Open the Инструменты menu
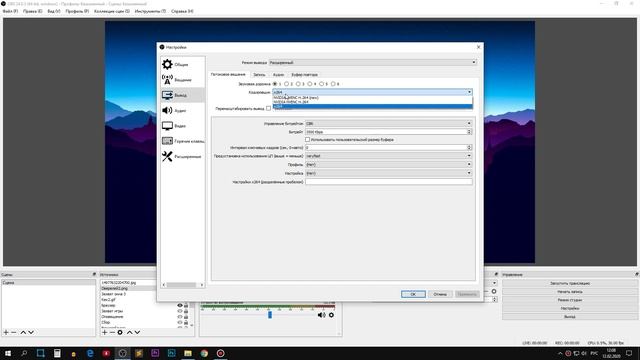 tap(150, 11)
